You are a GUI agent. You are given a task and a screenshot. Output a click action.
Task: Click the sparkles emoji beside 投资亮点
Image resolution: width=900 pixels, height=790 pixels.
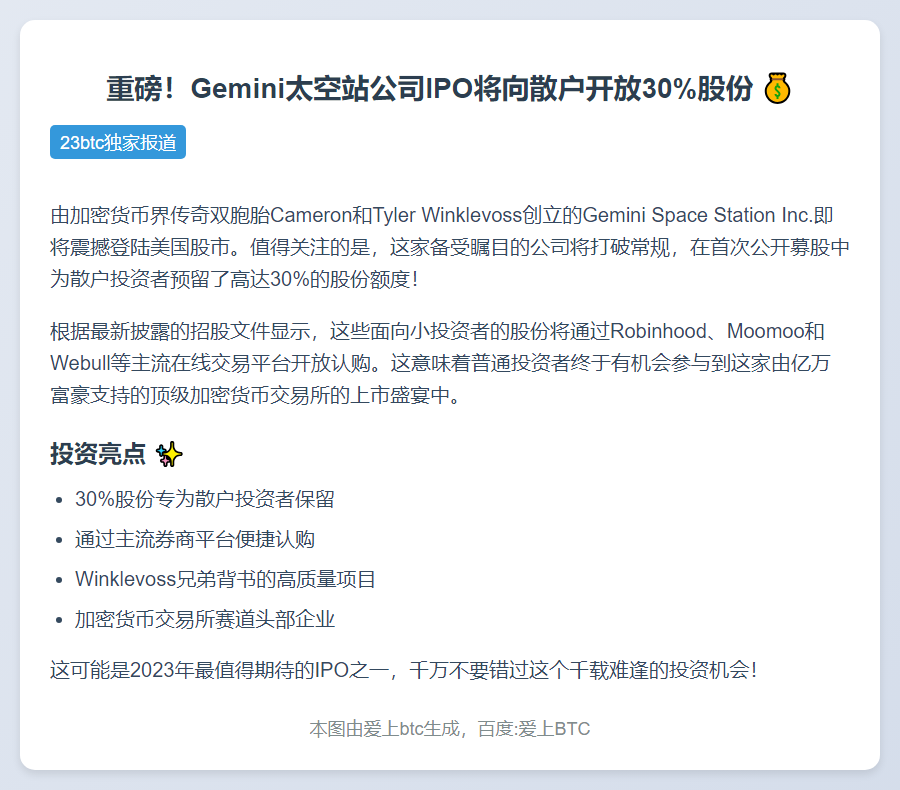(170, 455)
